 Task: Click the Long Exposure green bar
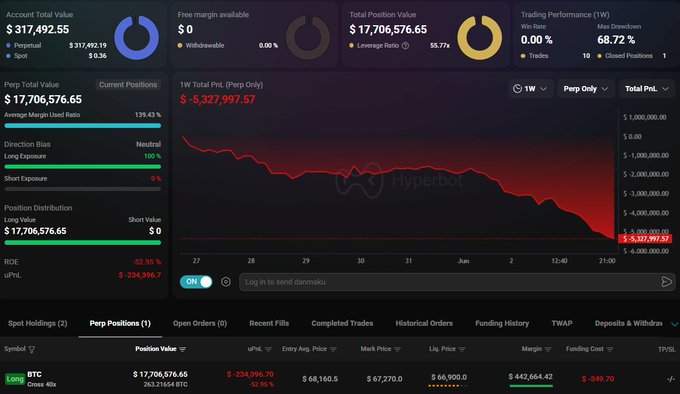[x=82, y=166]
